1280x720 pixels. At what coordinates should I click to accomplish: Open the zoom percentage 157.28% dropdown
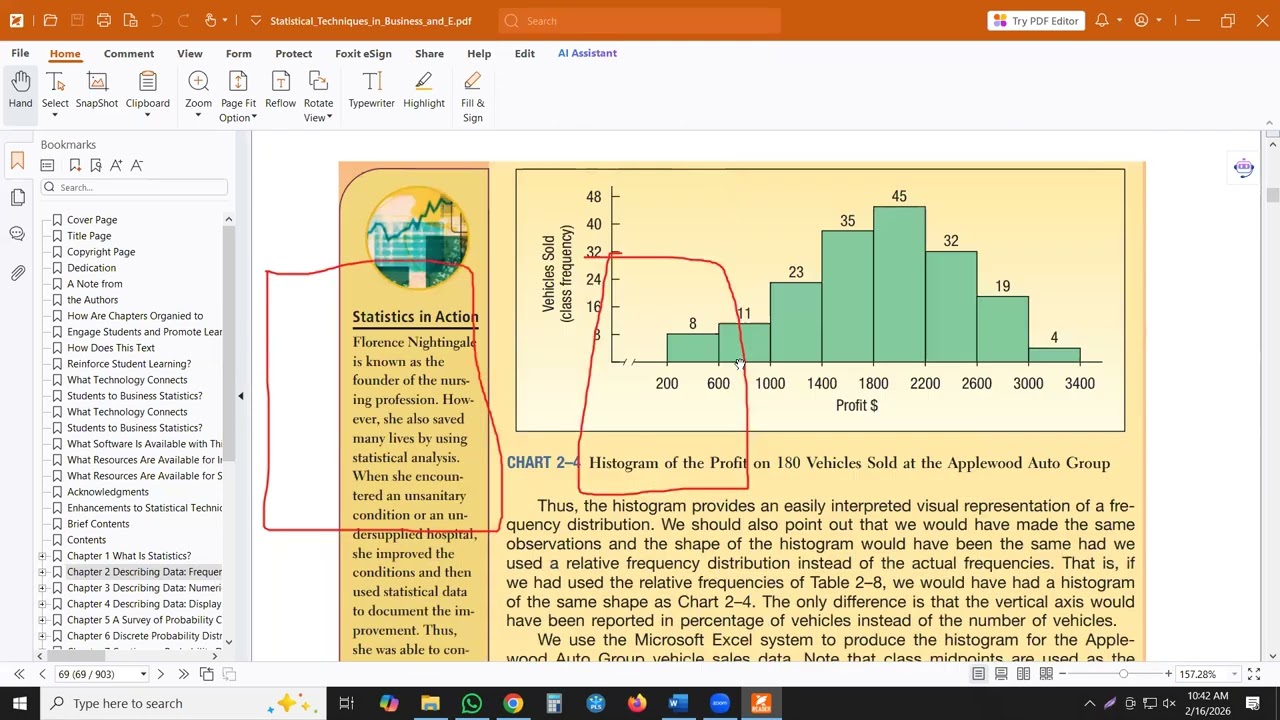(x=1232, y=674)
